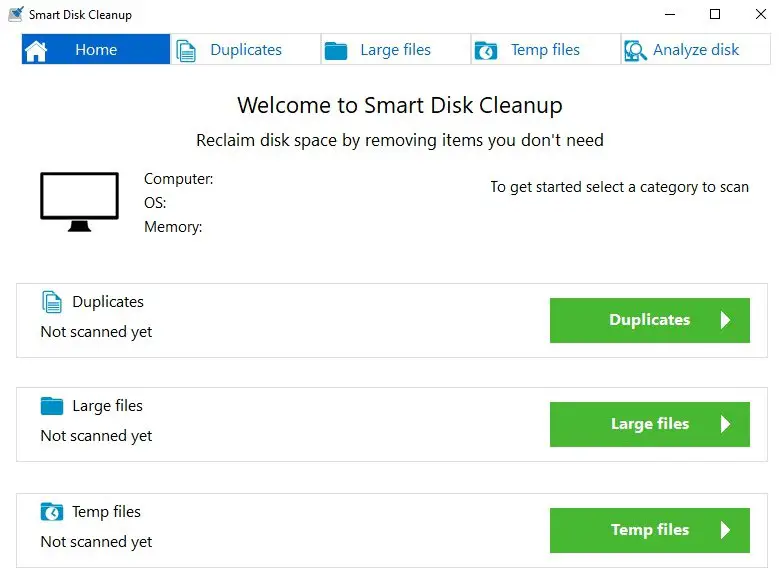Click the Large files tab folder icon

(336, 50)
